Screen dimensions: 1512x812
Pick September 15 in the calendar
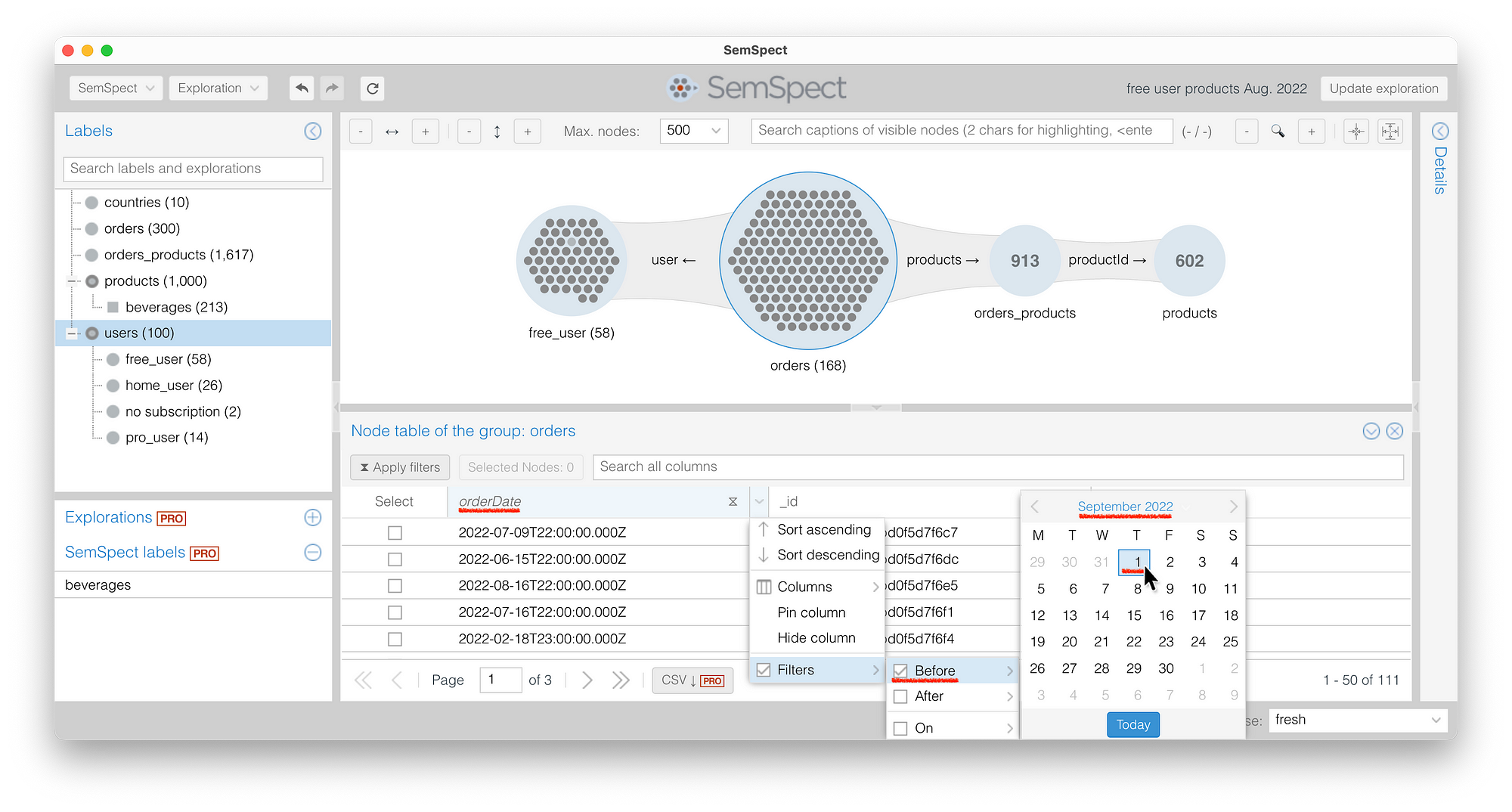coord(1134,615)
